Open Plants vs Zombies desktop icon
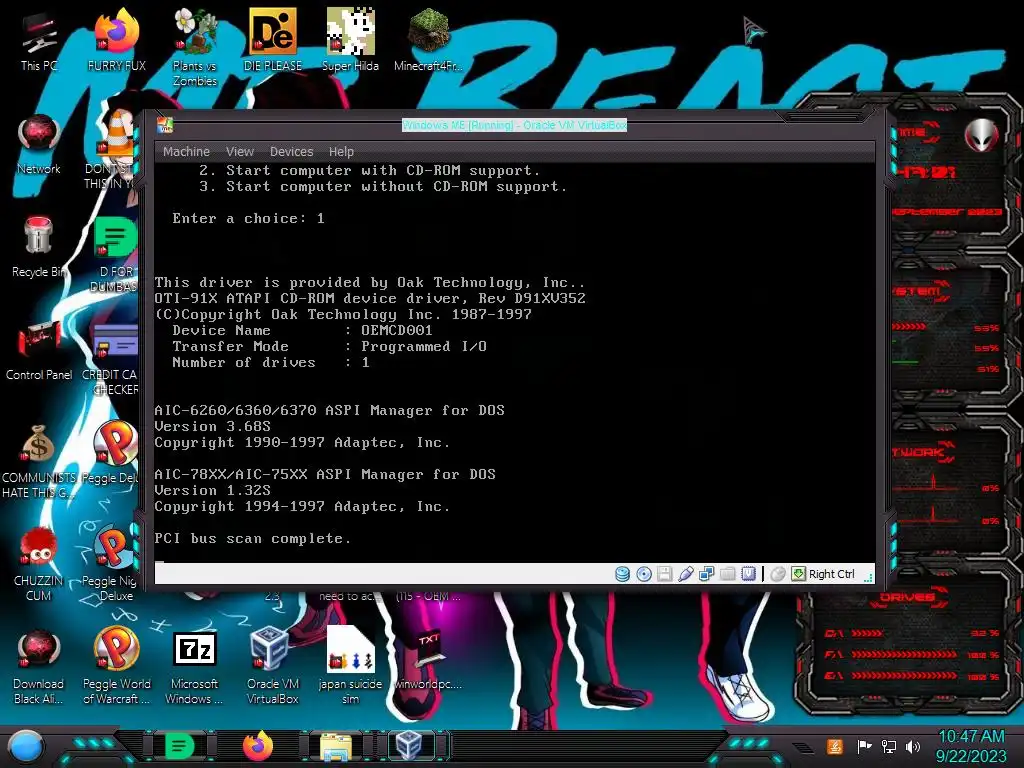The width and height of the screenshot is (1024, 768). (x=195, y=48)
